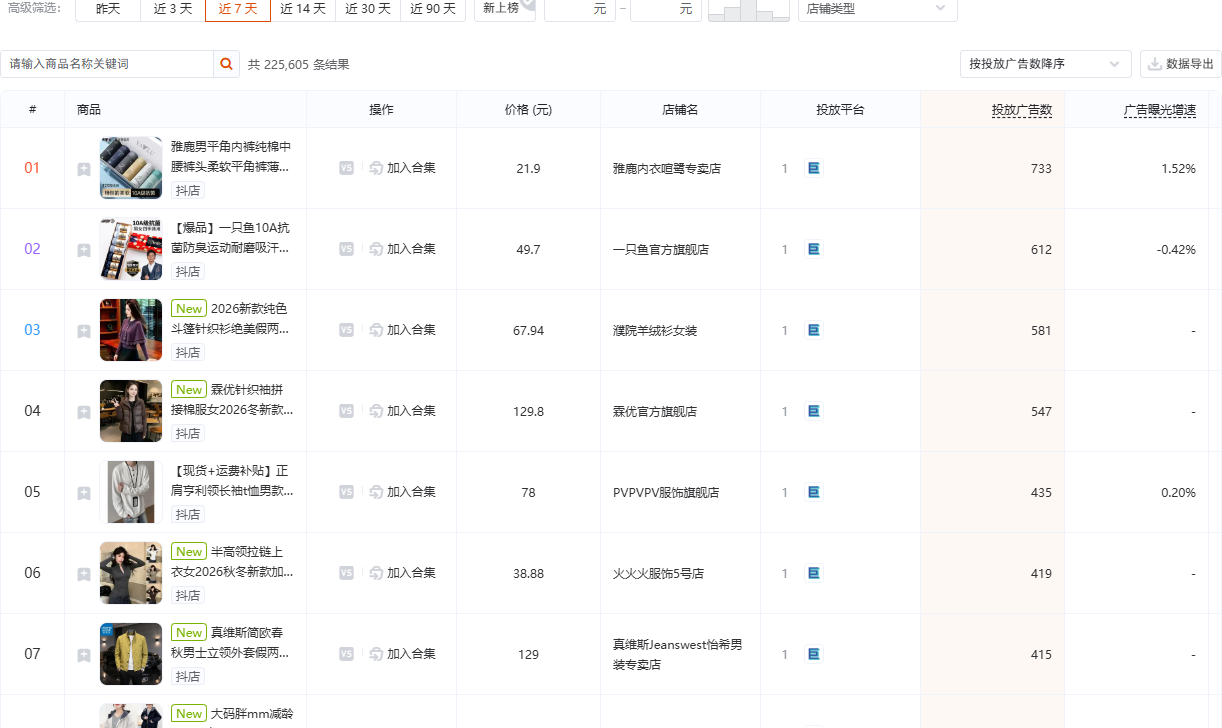Click platform icon in PVPVPV服饰旗舰店 row
The width and height of the screenshot is (1222, 728).
pos(814,492)
